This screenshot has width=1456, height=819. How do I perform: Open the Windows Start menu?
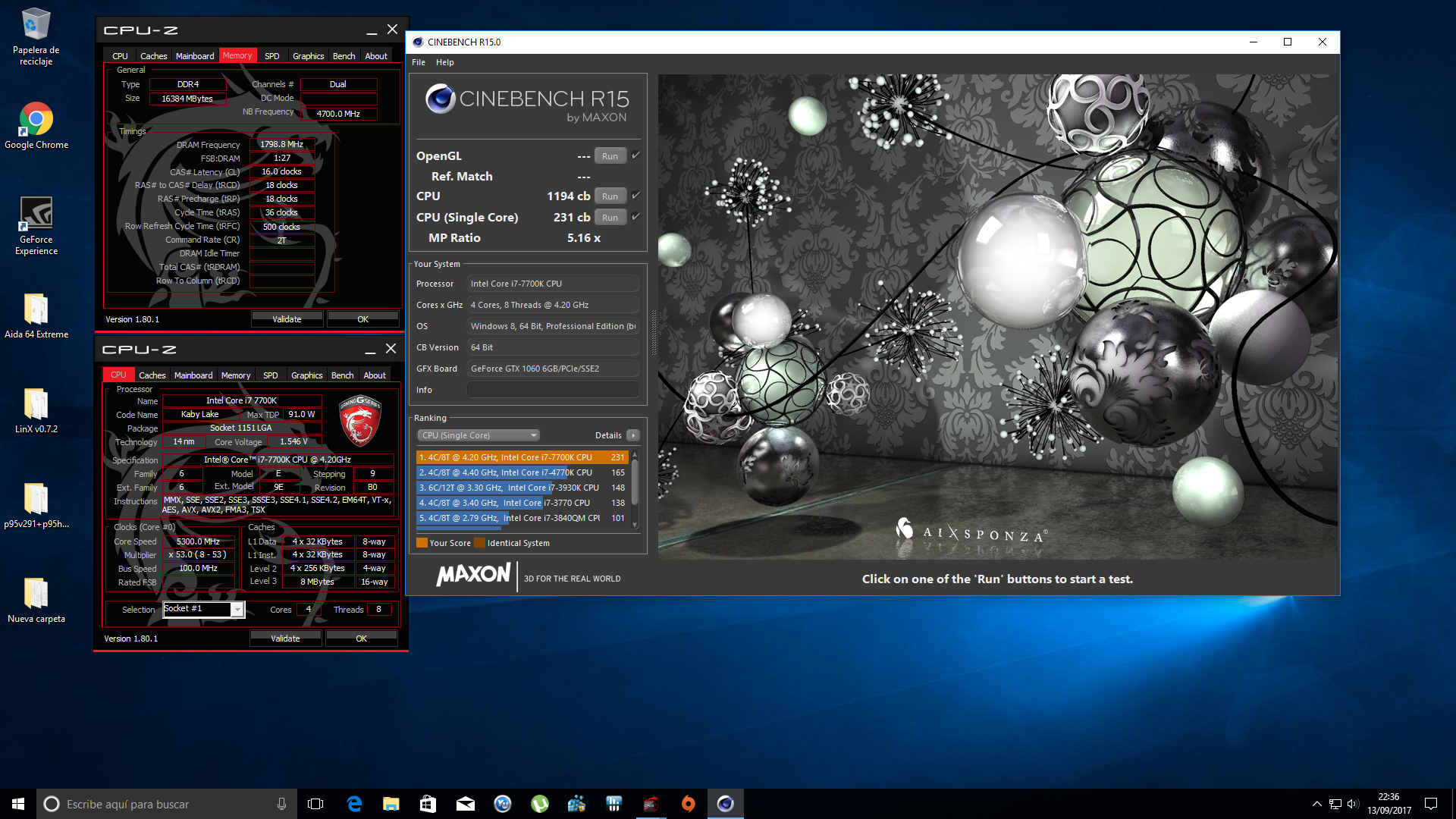coord(18,804)
